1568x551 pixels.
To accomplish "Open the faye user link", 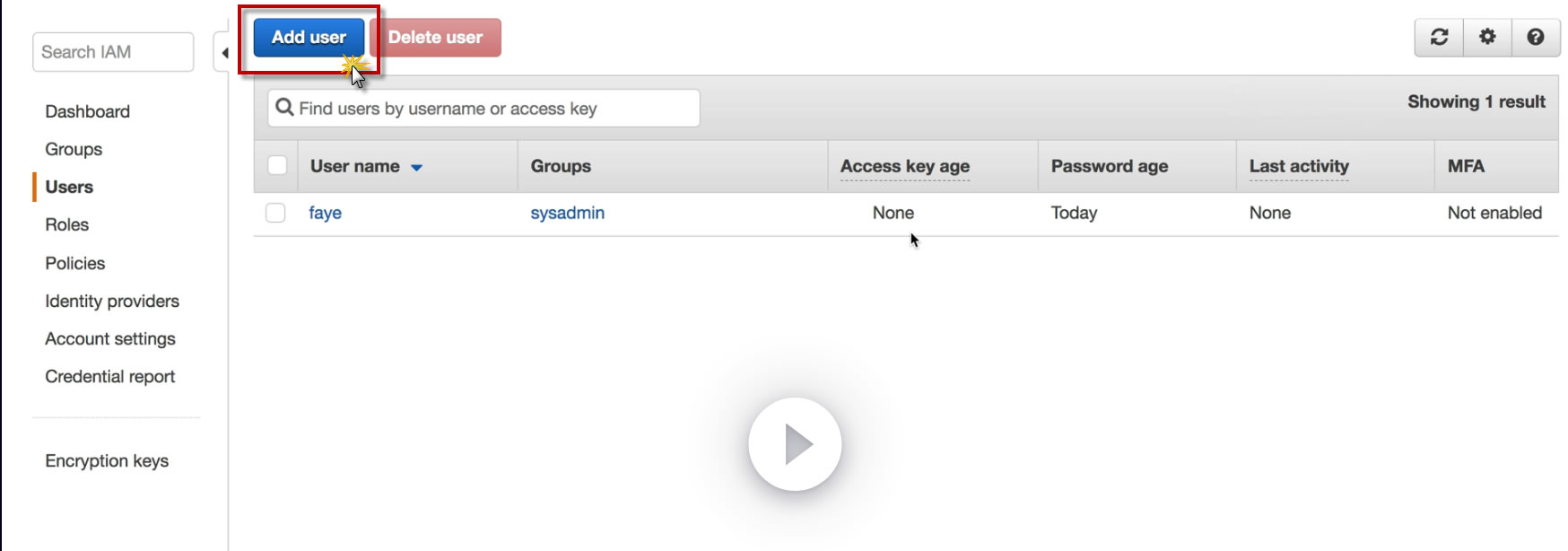I will [x=325, y=213].
